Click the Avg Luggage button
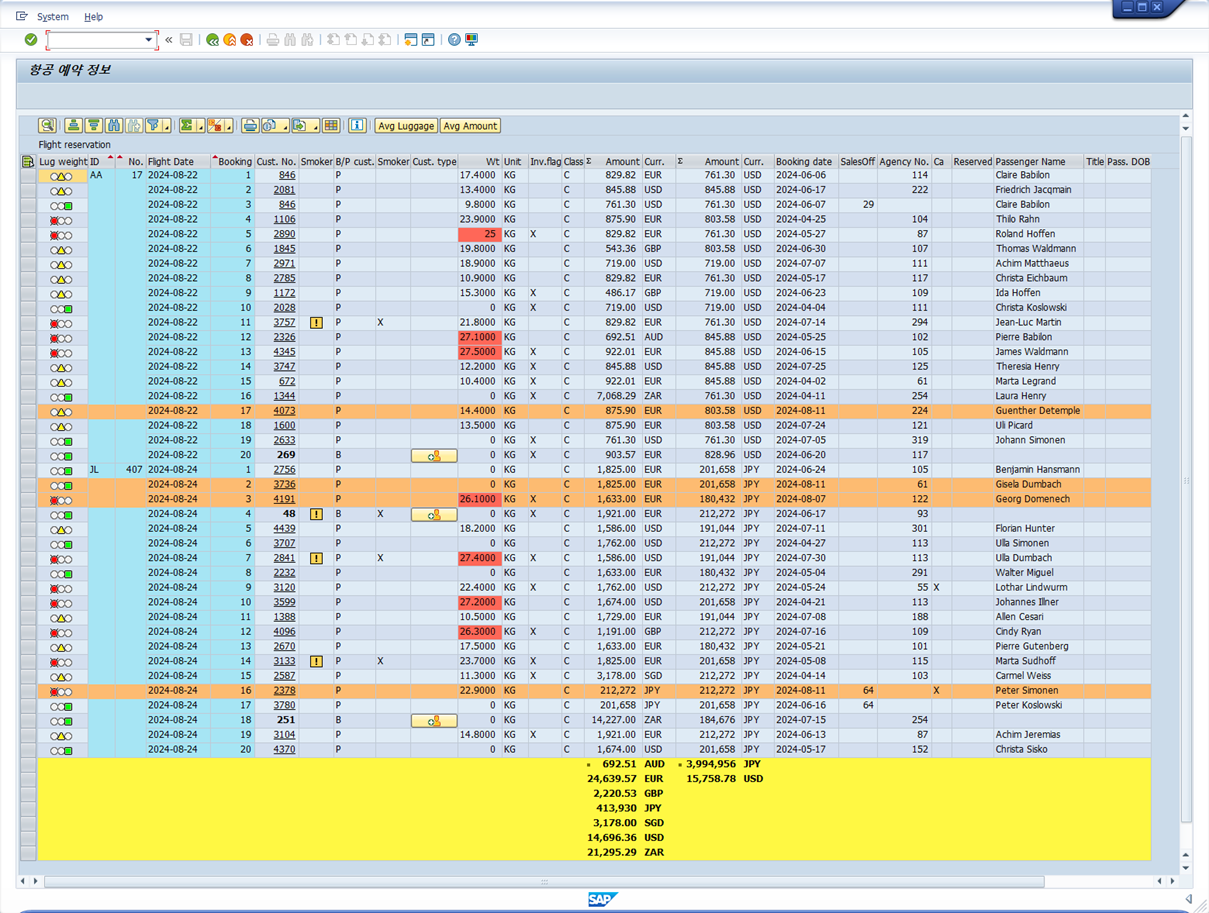Screen dimensions: 1209x913 [406, 126]
